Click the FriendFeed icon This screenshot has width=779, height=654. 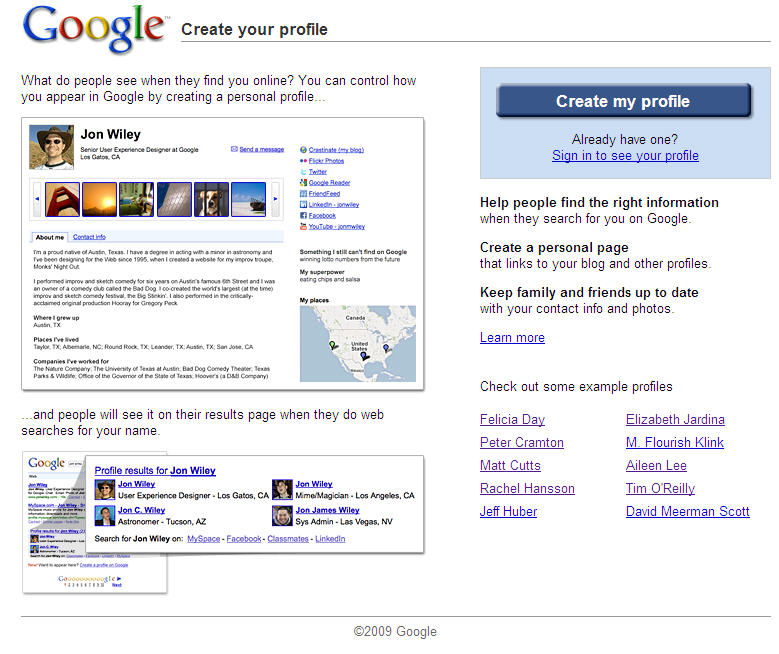(303, 193)
